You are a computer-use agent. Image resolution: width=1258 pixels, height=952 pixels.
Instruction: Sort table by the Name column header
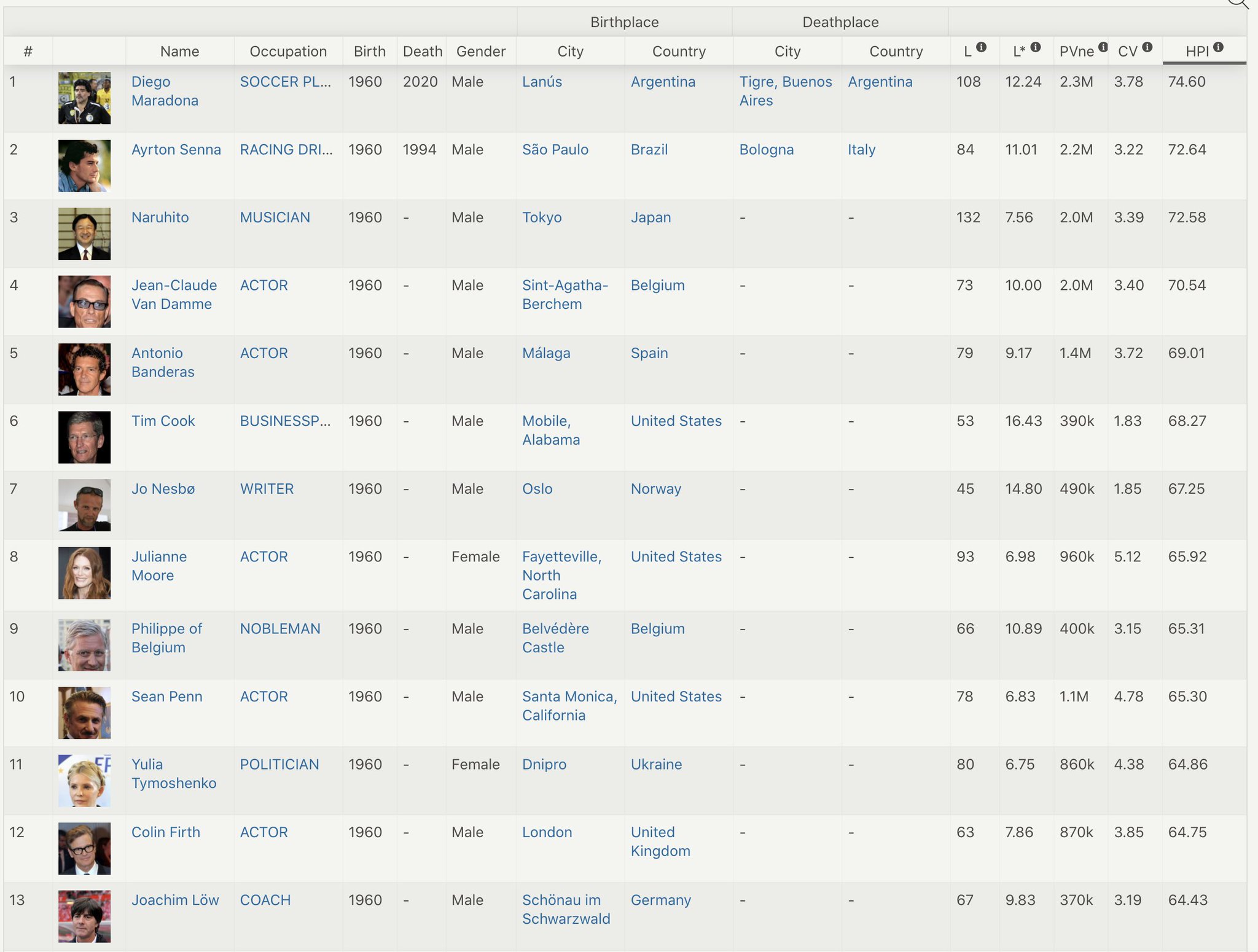pyautogui.click(x=179, y=52)
